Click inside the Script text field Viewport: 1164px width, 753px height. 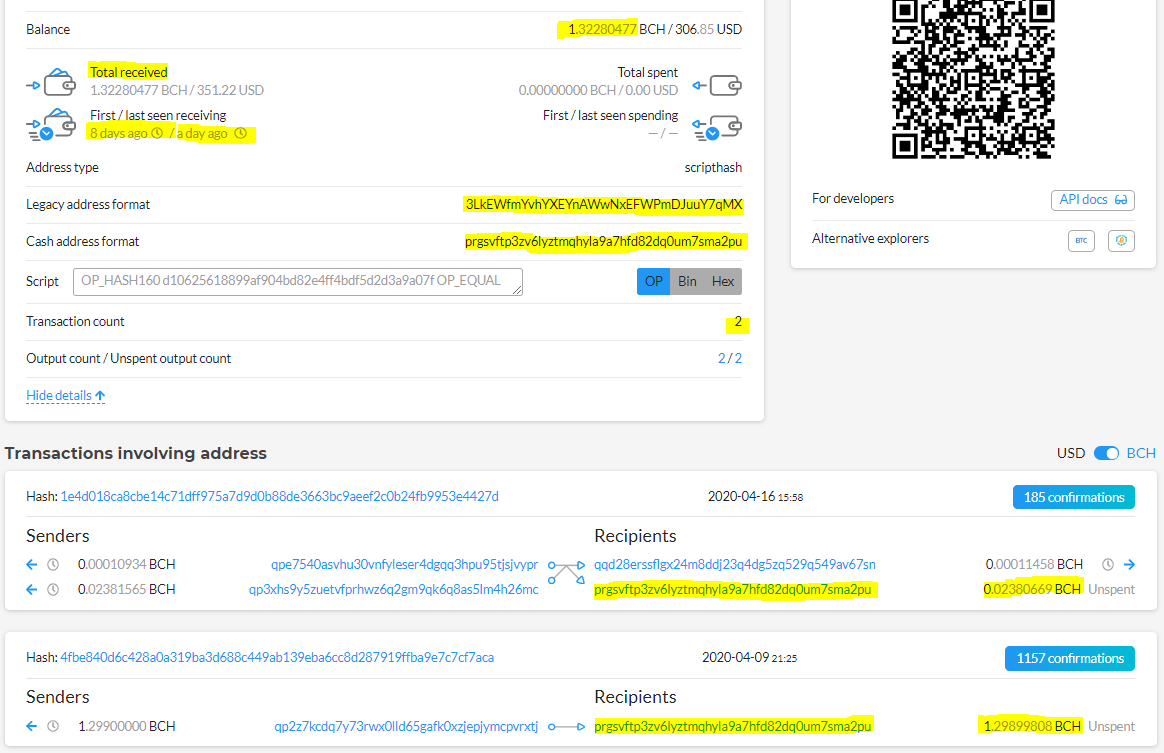tap(298, 282)
